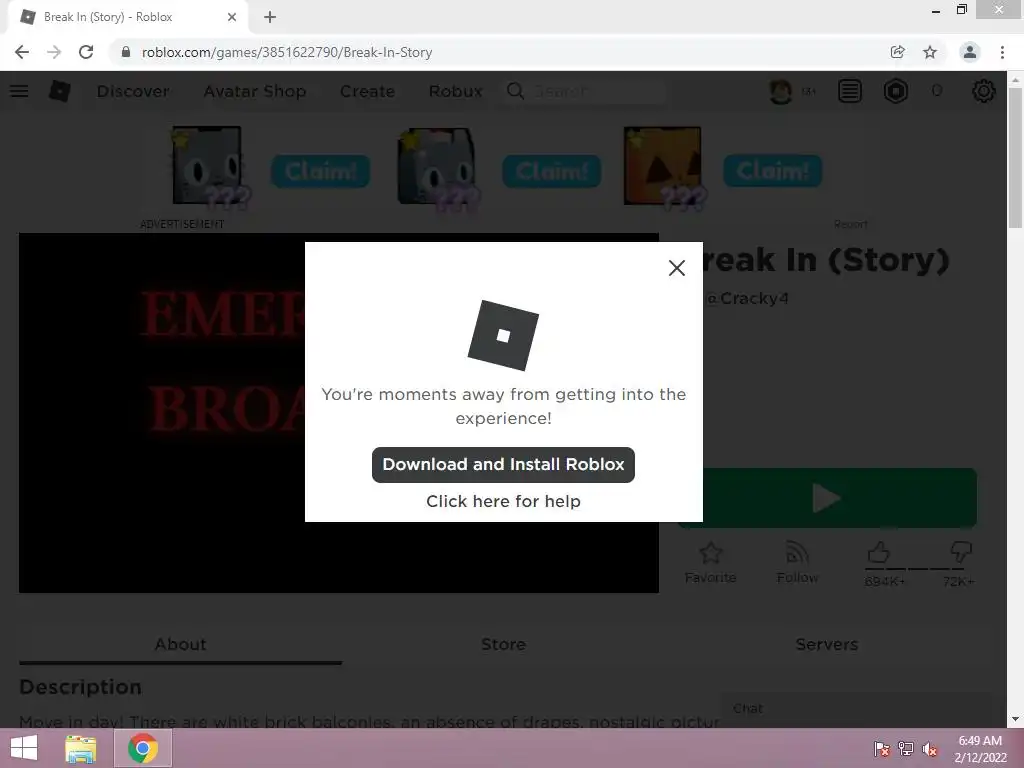Click the game video thumbnail
Image resolution: width=1024 pixels, height=768 pixels.
(162, 413)
